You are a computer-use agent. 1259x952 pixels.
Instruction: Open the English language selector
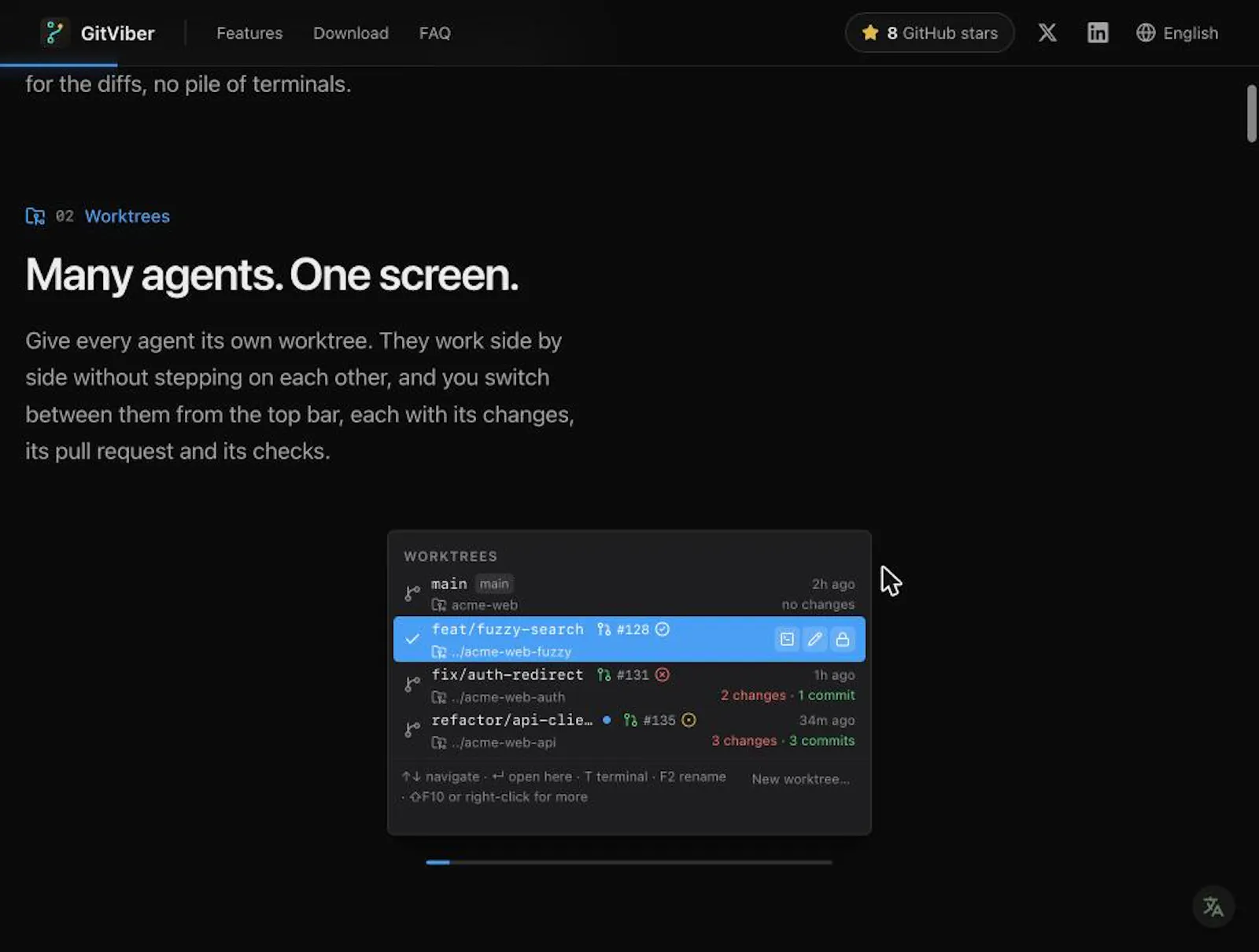1177,33
